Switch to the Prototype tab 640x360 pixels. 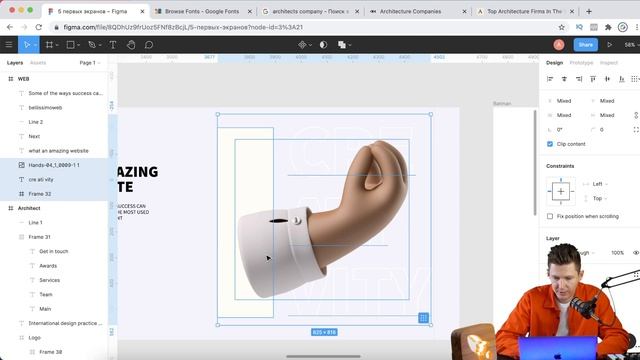581,63
